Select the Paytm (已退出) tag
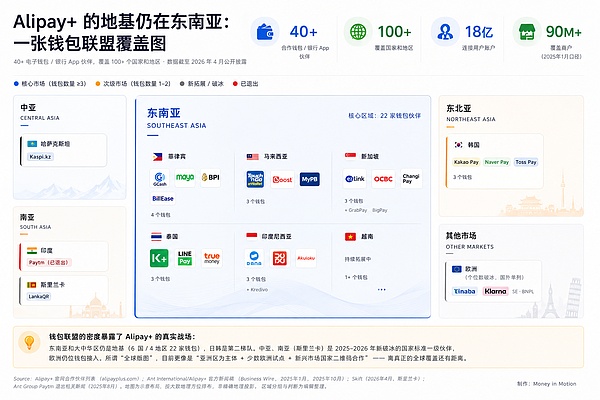The image size is (600, 400). (49, 263)
